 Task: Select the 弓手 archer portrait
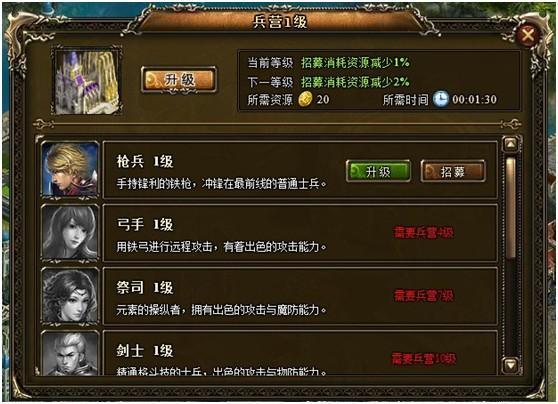click(x=70, y=232)
